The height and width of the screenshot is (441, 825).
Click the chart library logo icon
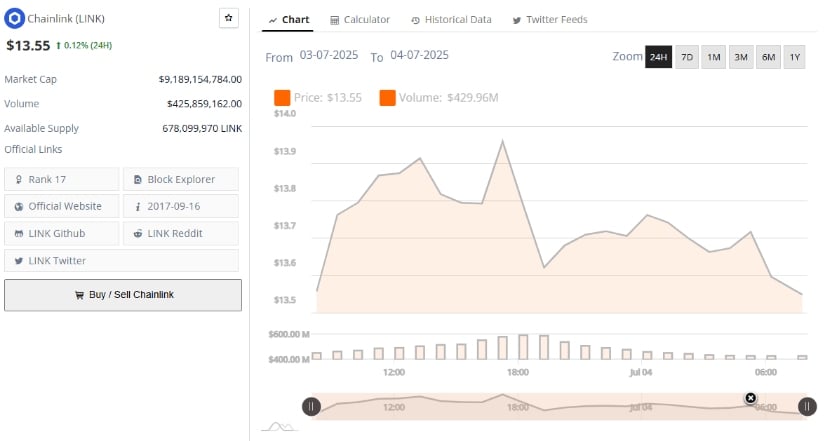click(x=279, y=426)
